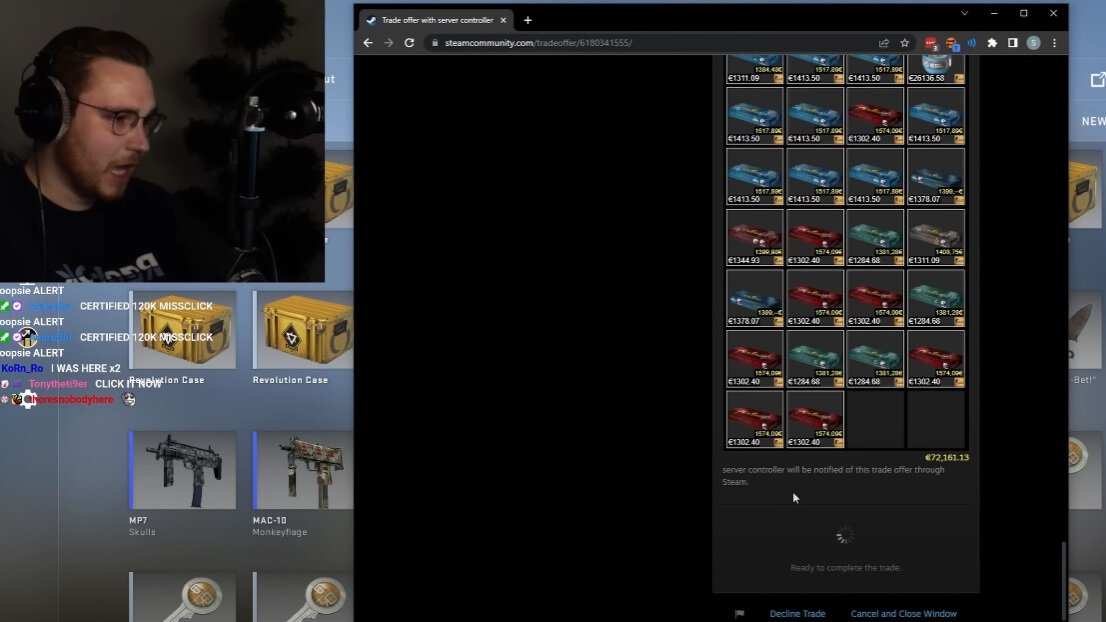Viewport: 1106px width, 622px height.
Task: Reload the trade offer page
Action: coord(409,43)
